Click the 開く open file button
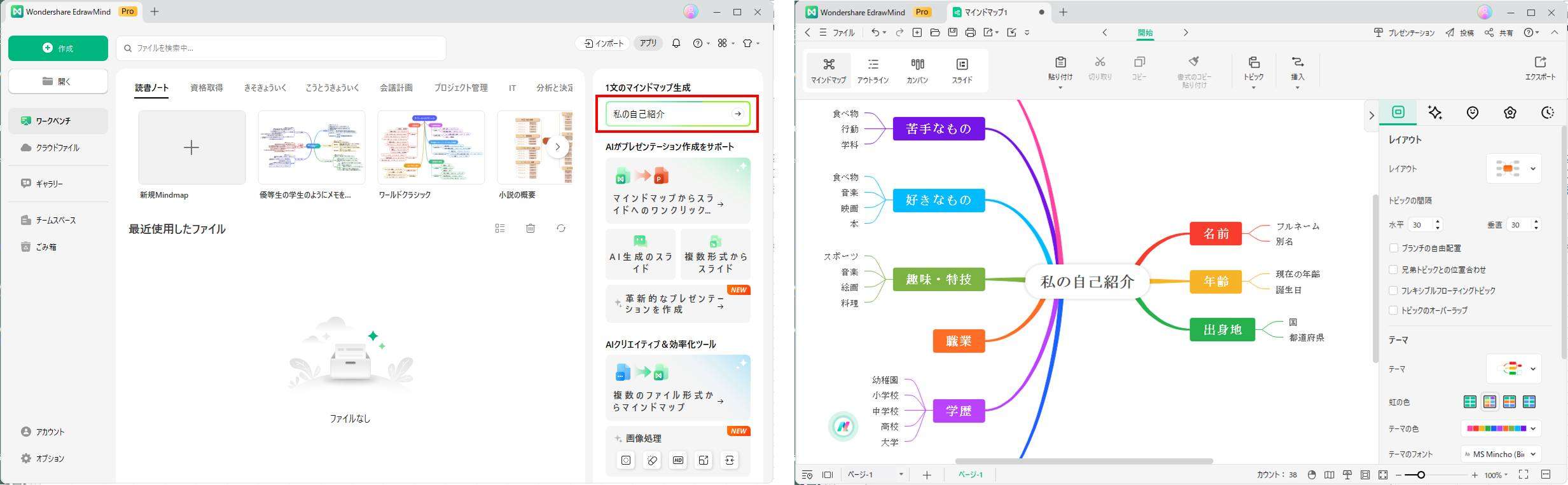Image resolution: width=1568 pixels, height=485 pixels. [x=58, y=81]
